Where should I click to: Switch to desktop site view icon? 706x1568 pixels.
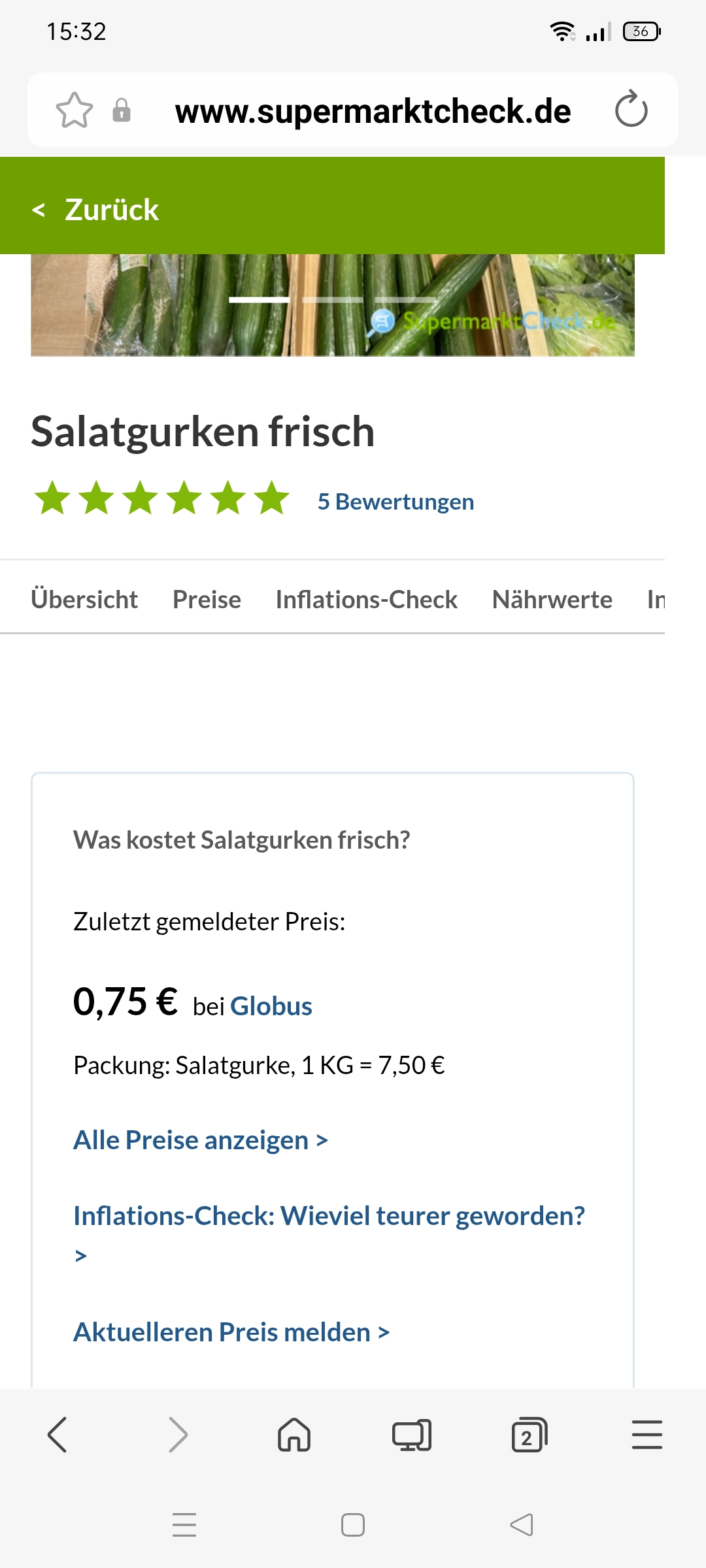coord(412,1435)
